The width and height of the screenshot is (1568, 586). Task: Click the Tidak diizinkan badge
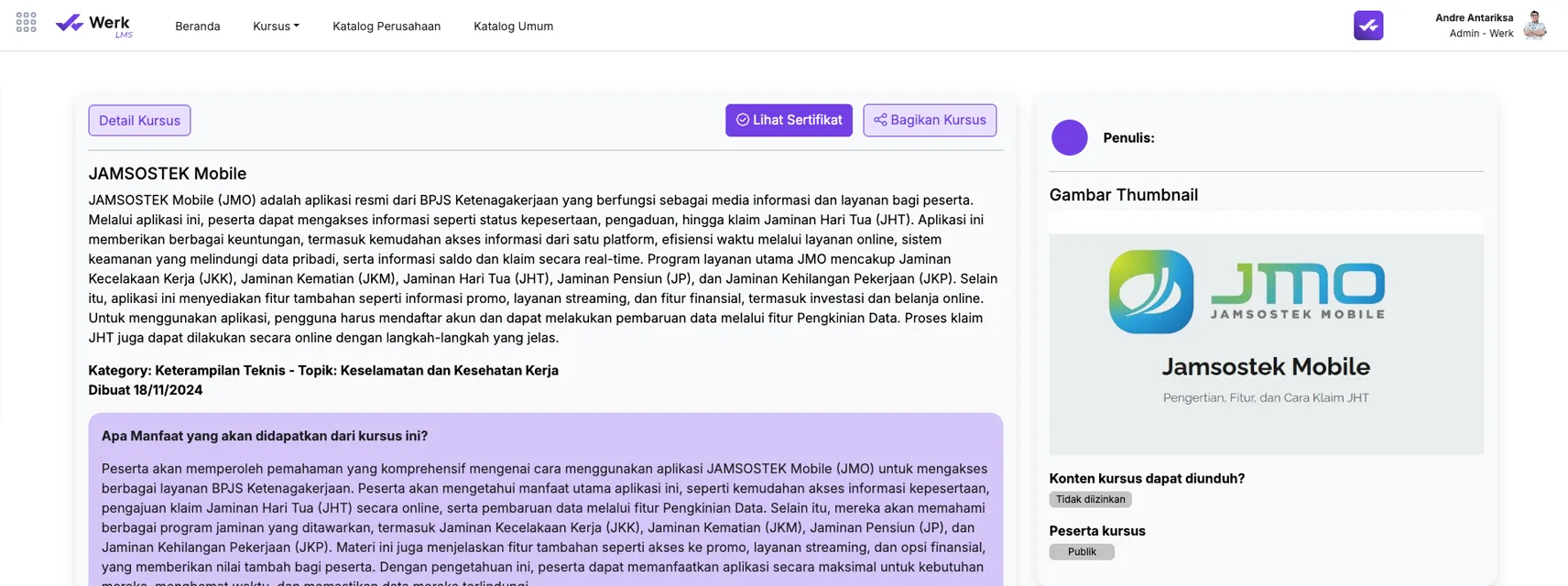pyautogui.click(x=1090, y=500)
